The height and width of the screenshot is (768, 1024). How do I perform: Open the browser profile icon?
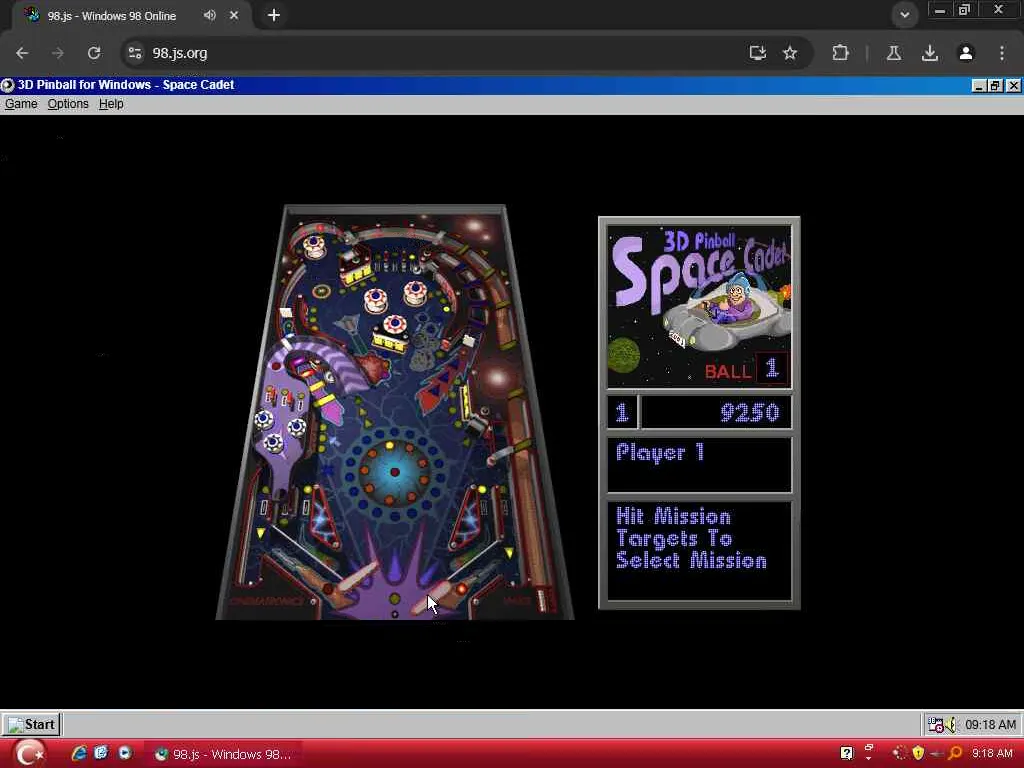coord(966,53)
